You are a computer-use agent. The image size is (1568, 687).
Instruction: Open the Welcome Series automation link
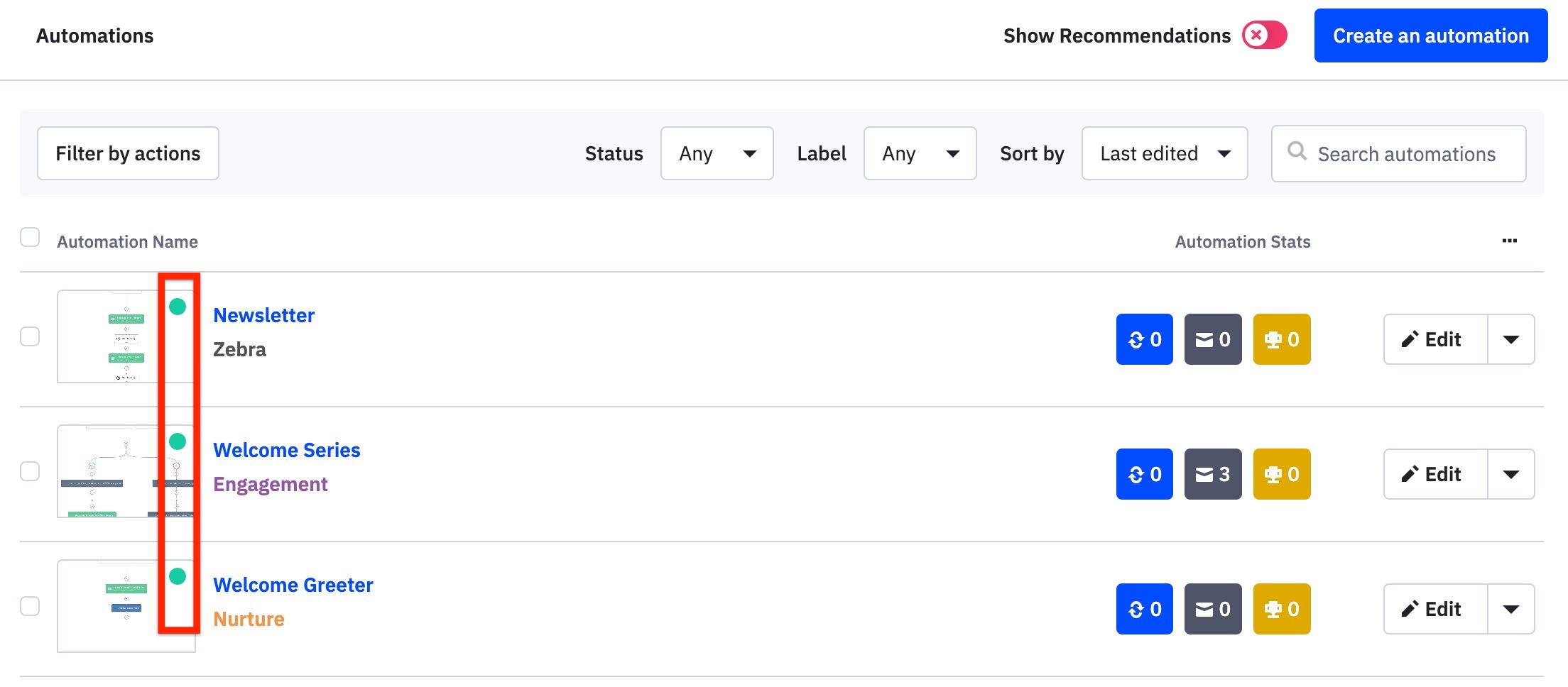pyautogui.click(x=287, y=450)
